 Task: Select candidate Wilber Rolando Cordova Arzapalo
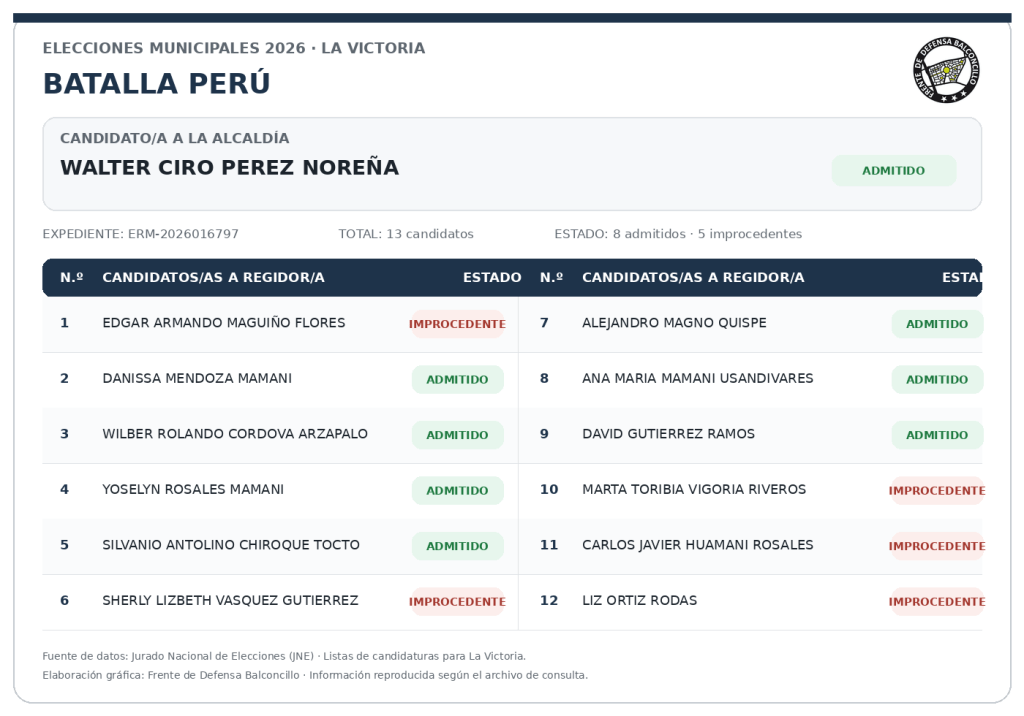[235, 434]
